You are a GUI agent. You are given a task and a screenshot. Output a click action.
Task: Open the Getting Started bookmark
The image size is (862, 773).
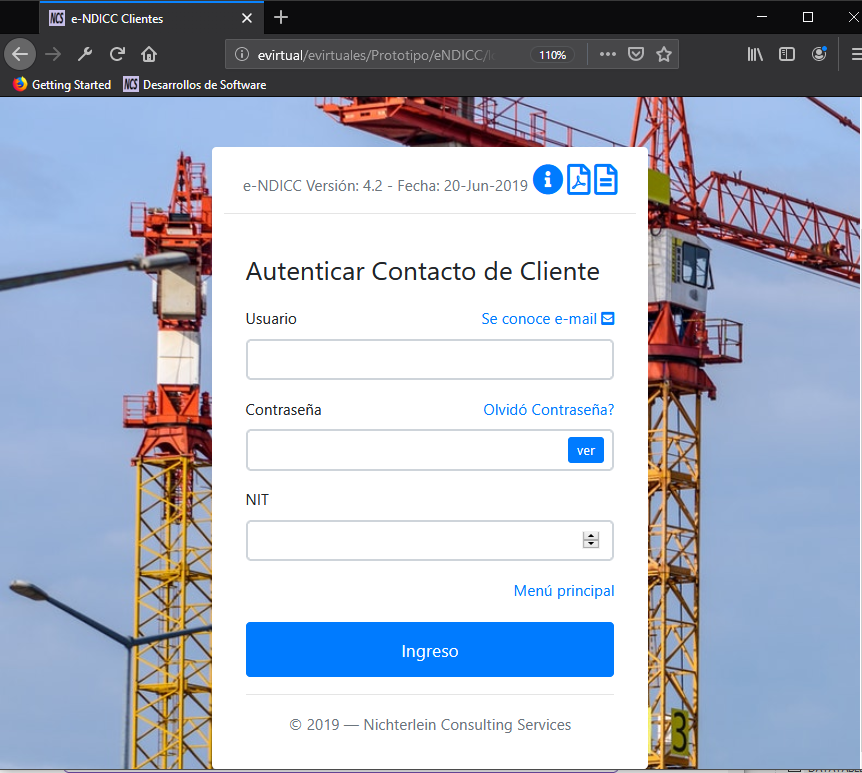[x=62, y=85]
